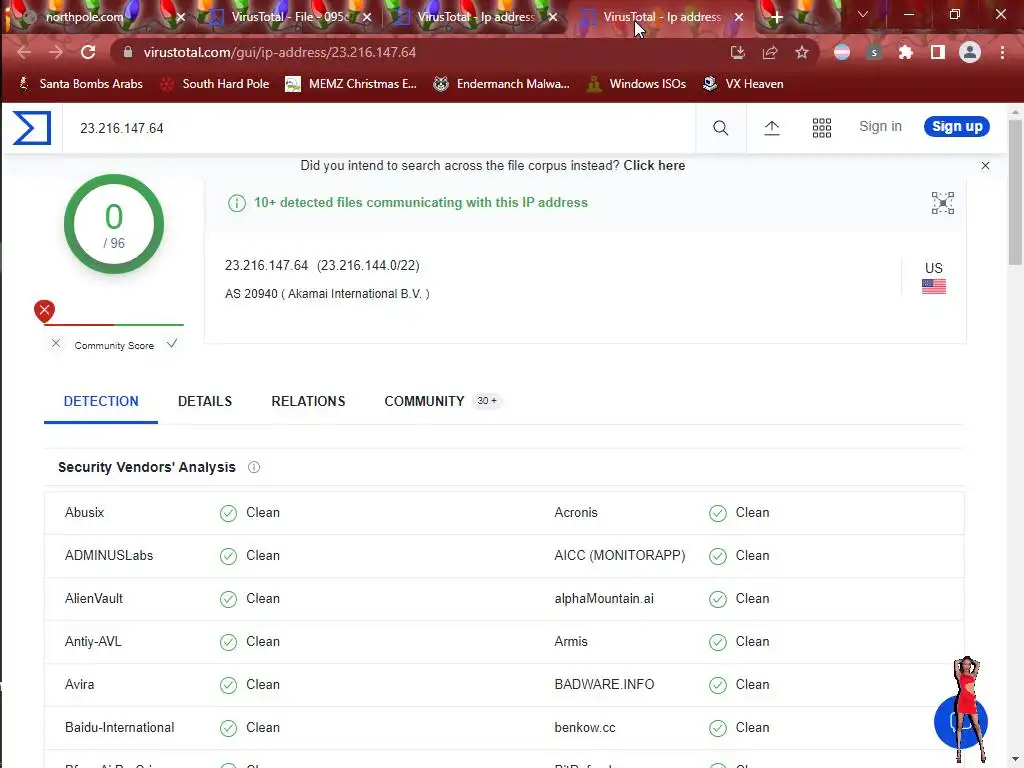Click the US flag icon
Screen dimensions: 1024x768
coord(934,286)
